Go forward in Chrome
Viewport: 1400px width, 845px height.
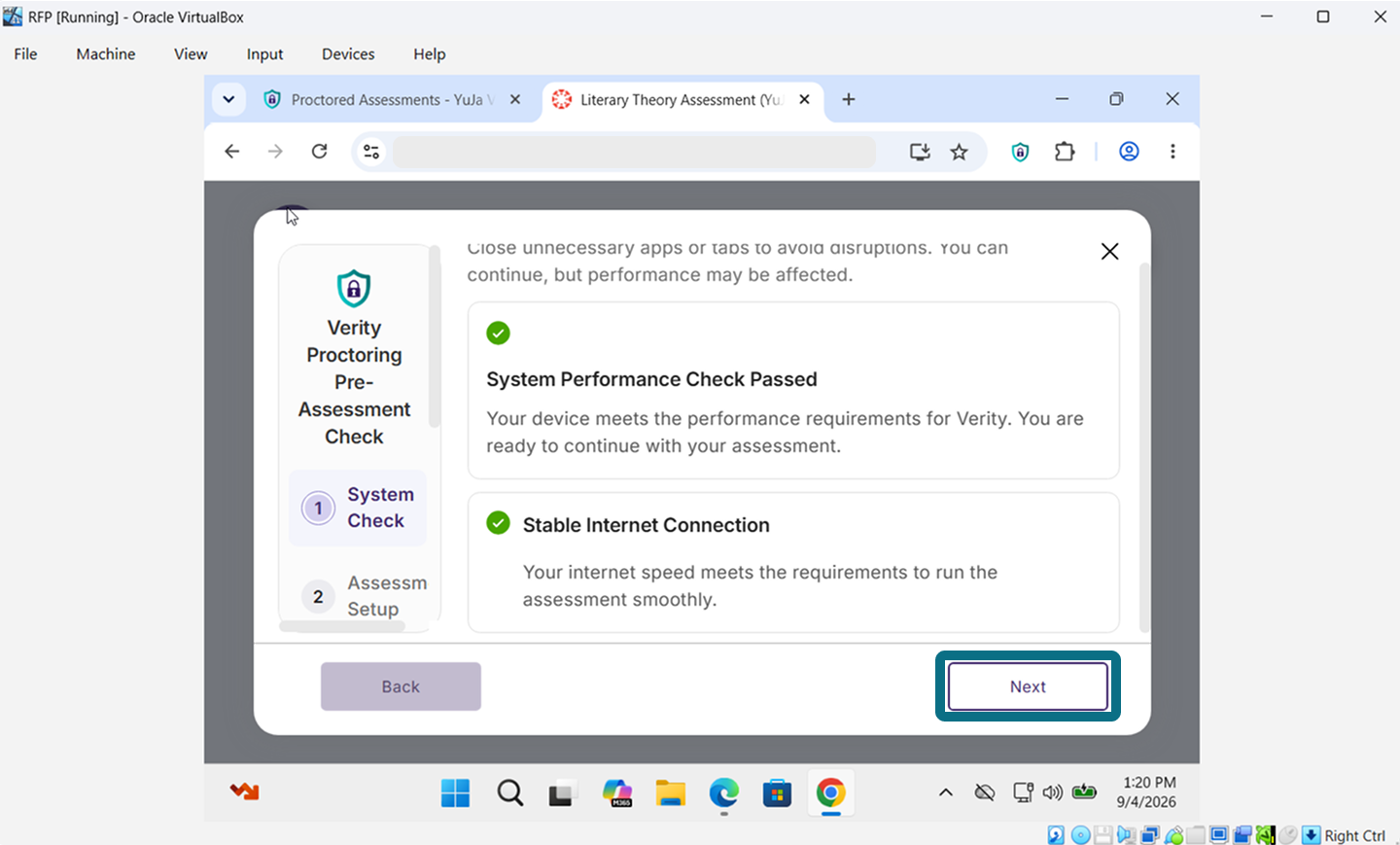tap(275, 151)
